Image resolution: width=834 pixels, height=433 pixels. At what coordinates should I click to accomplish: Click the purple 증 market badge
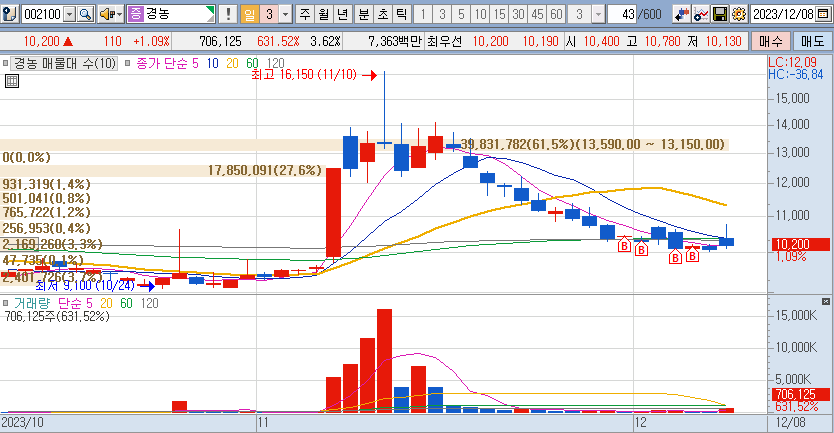[x=136, y=14]
